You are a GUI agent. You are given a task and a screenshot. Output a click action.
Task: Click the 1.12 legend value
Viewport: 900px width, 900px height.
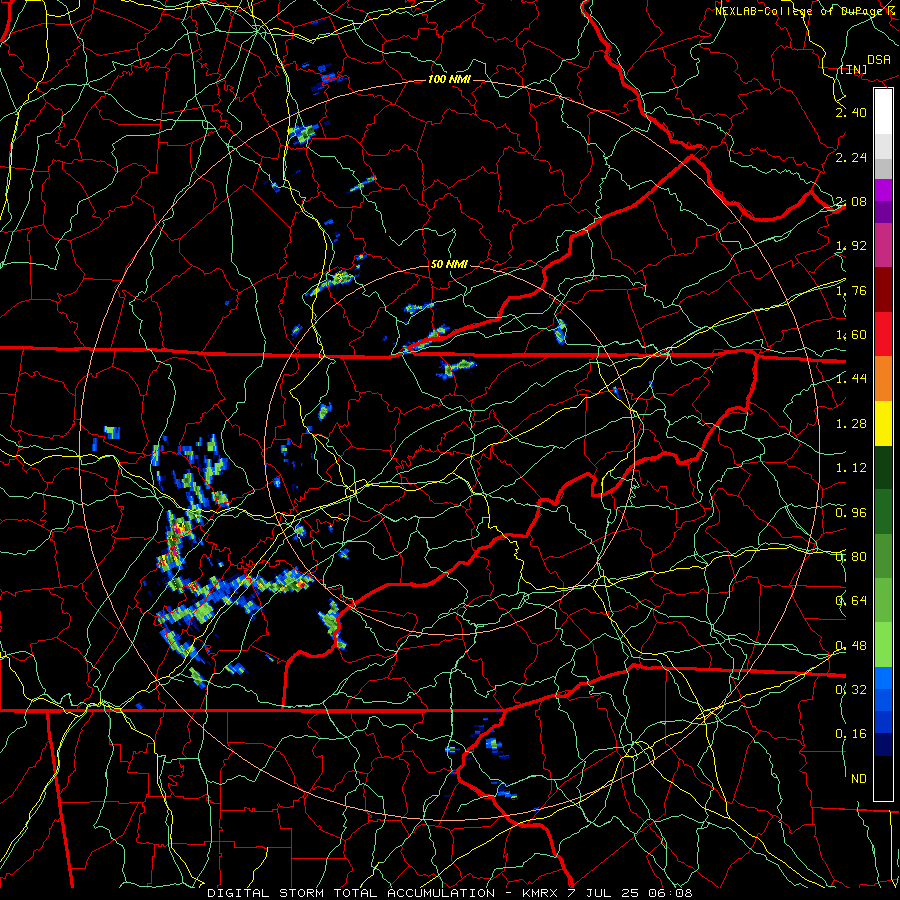[x=851, y=468]
